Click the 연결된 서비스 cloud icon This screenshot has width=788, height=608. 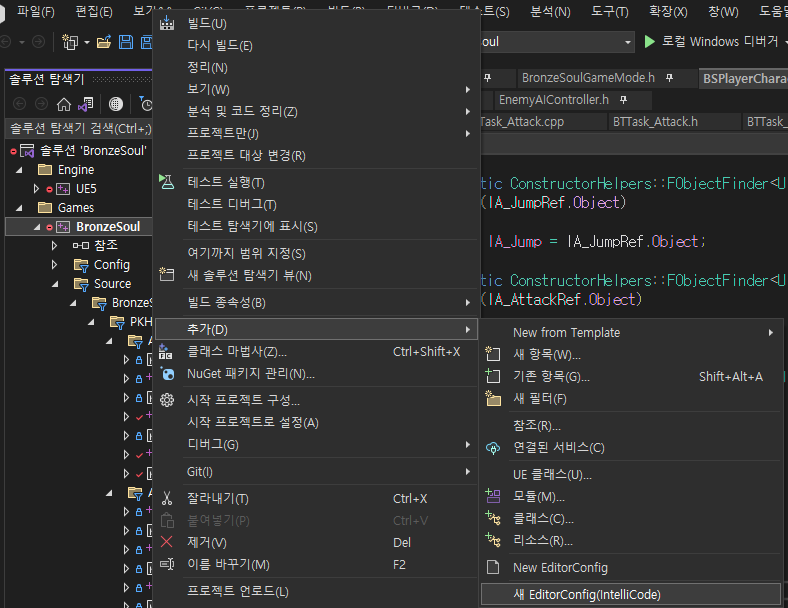tap(493, 448)
